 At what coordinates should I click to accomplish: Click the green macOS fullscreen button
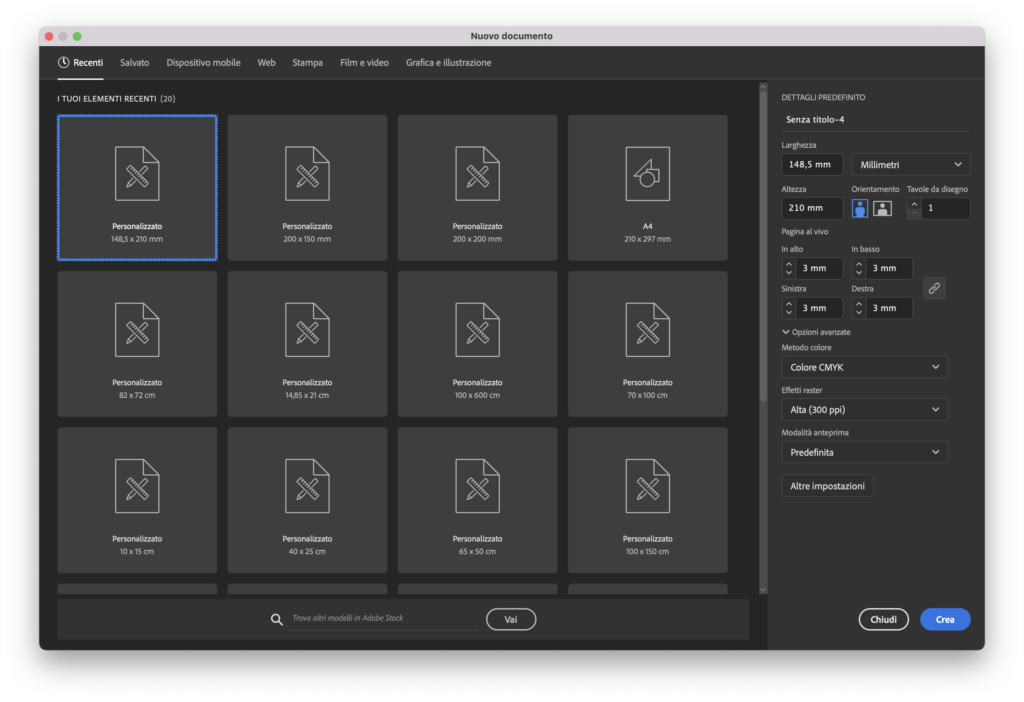(x=77, y=37)
